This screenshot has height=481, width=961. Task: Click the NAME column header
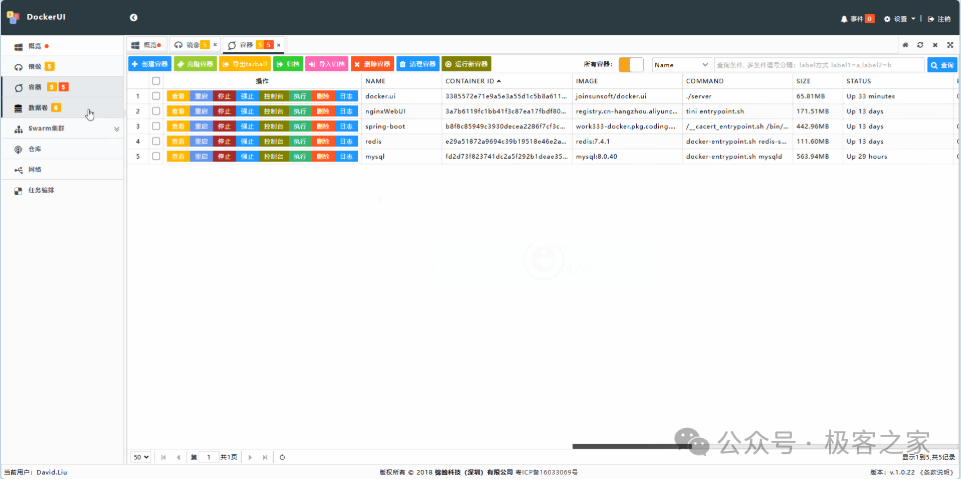pyautogui.click(x=401, y=81)
